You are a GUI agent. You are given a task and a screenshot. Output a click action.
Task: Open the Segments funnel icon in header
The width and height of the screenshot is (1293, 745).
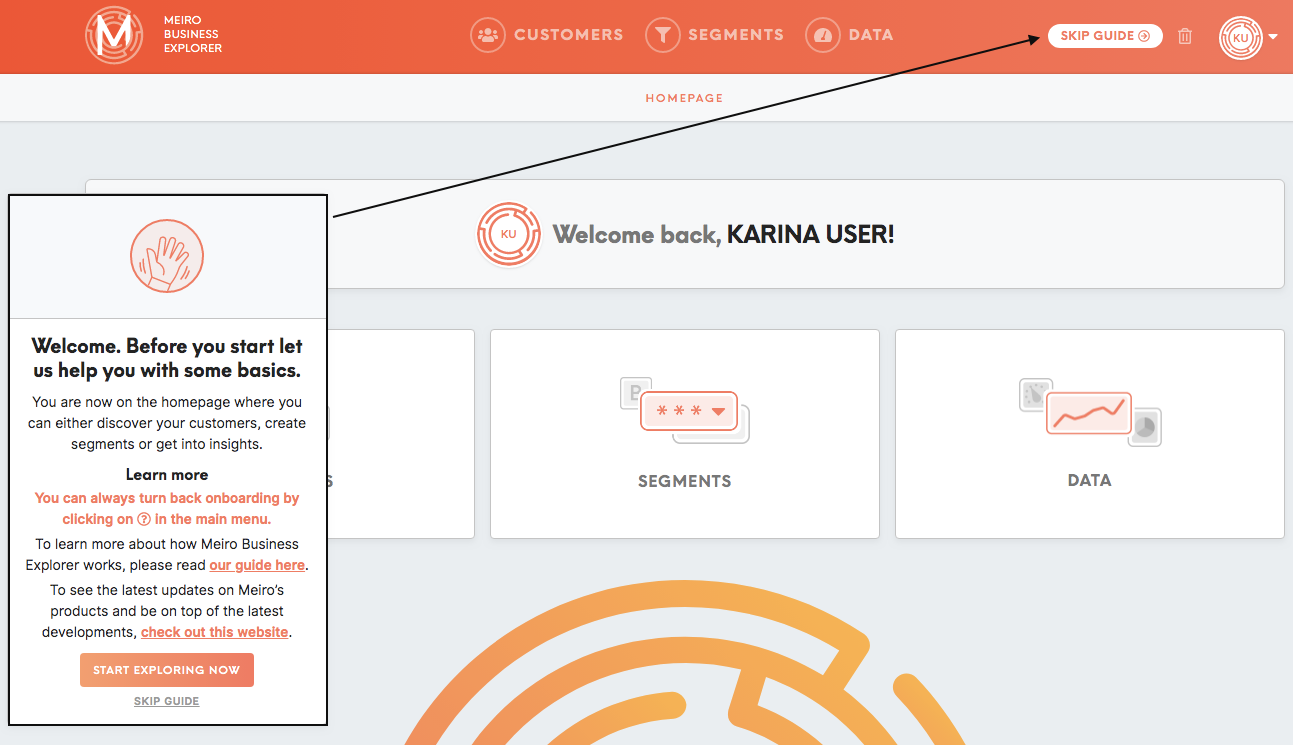662,35
